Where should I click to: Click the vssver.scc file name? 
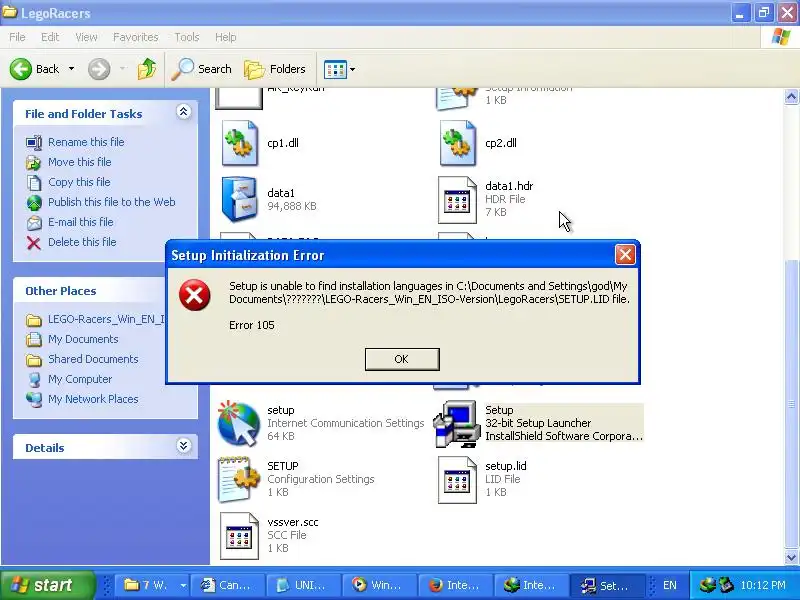click(293, 522)
